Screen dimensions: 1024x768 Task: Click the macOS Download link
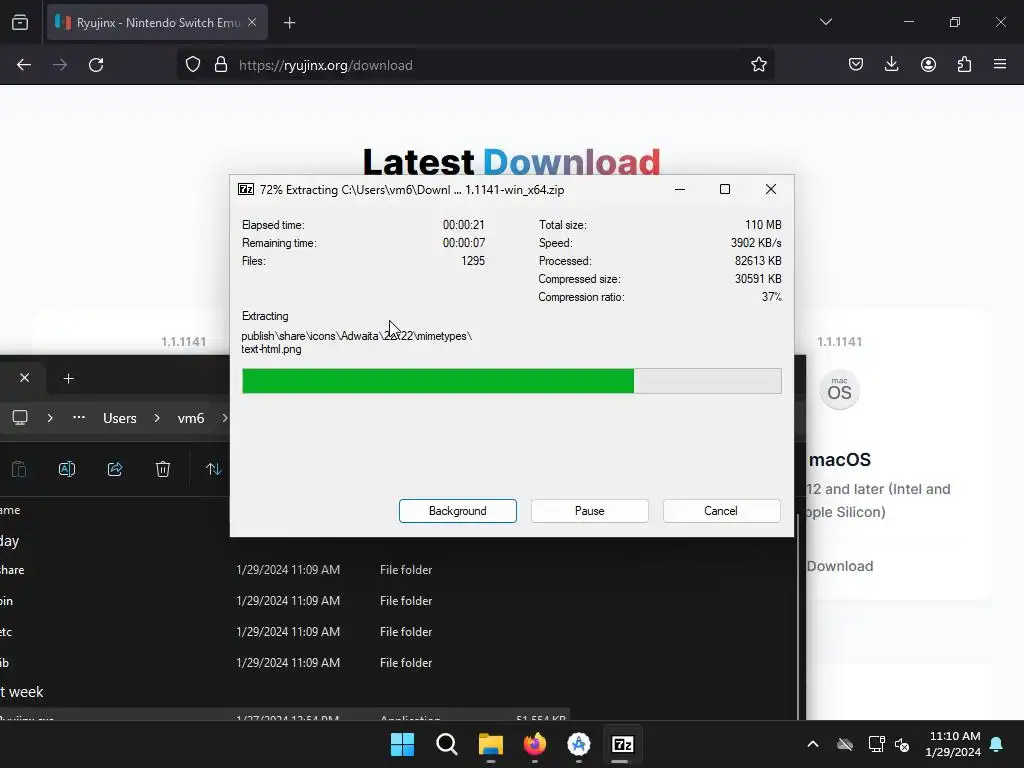(x=840, y=566)
